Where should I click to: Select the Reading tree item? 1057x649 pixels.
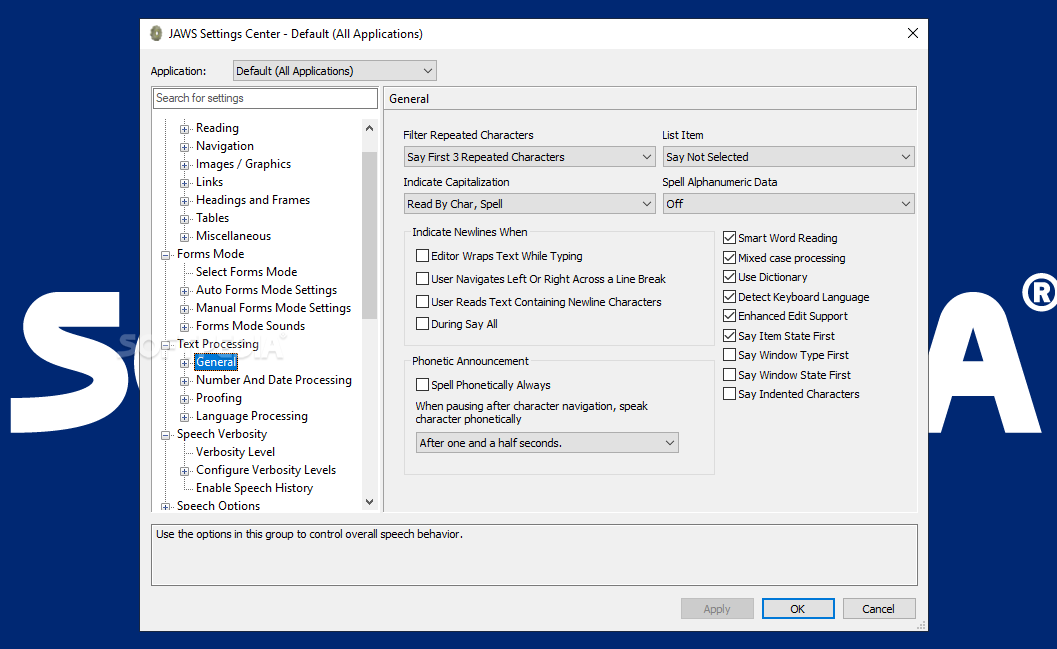tap(217, 128)
